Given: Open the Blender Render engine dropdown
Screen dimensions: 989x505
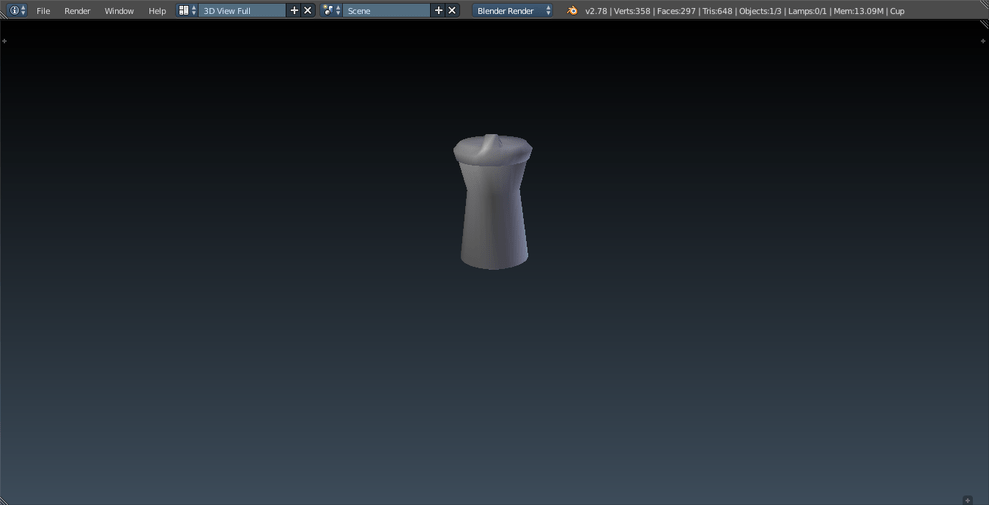Looking at the screenshot, I should click(513, 11).
